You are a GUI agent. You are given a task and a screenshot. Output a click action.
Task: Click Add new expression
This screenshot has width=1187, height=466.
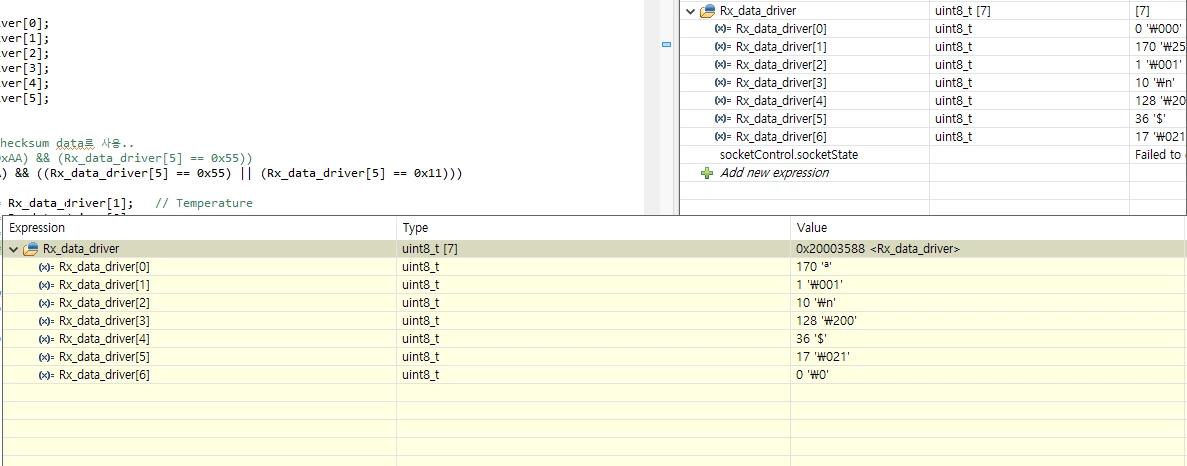tap(774, 172)
